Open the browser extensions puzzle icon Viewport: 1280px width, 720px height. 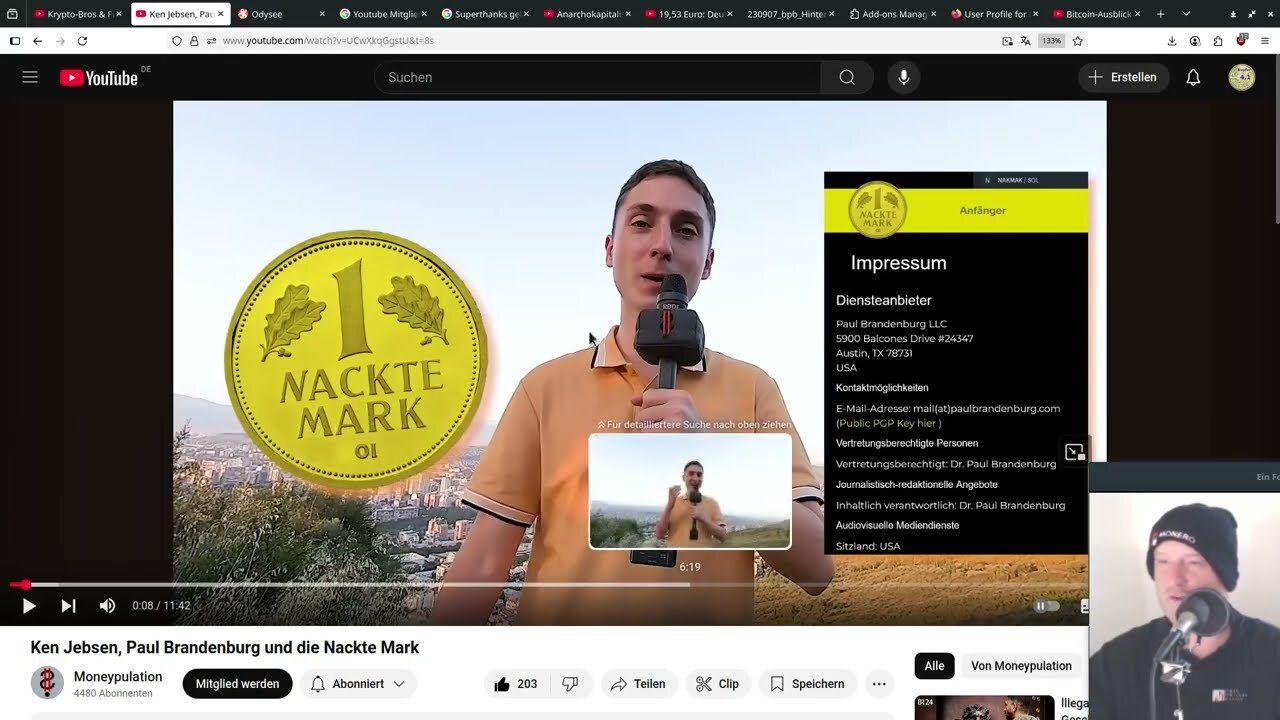click(1218, 41)
